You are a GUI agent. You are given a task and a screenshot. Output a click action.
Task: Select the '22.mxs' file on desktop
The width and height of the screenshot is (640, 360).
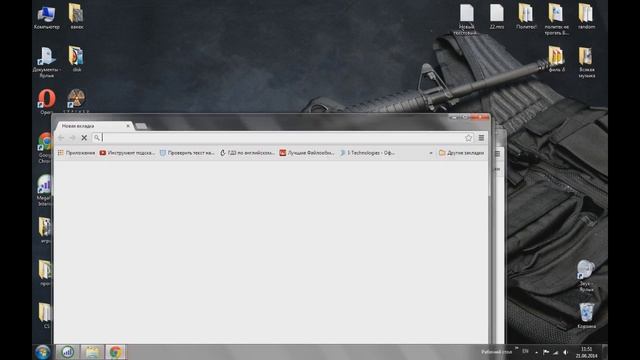(496, 17)
